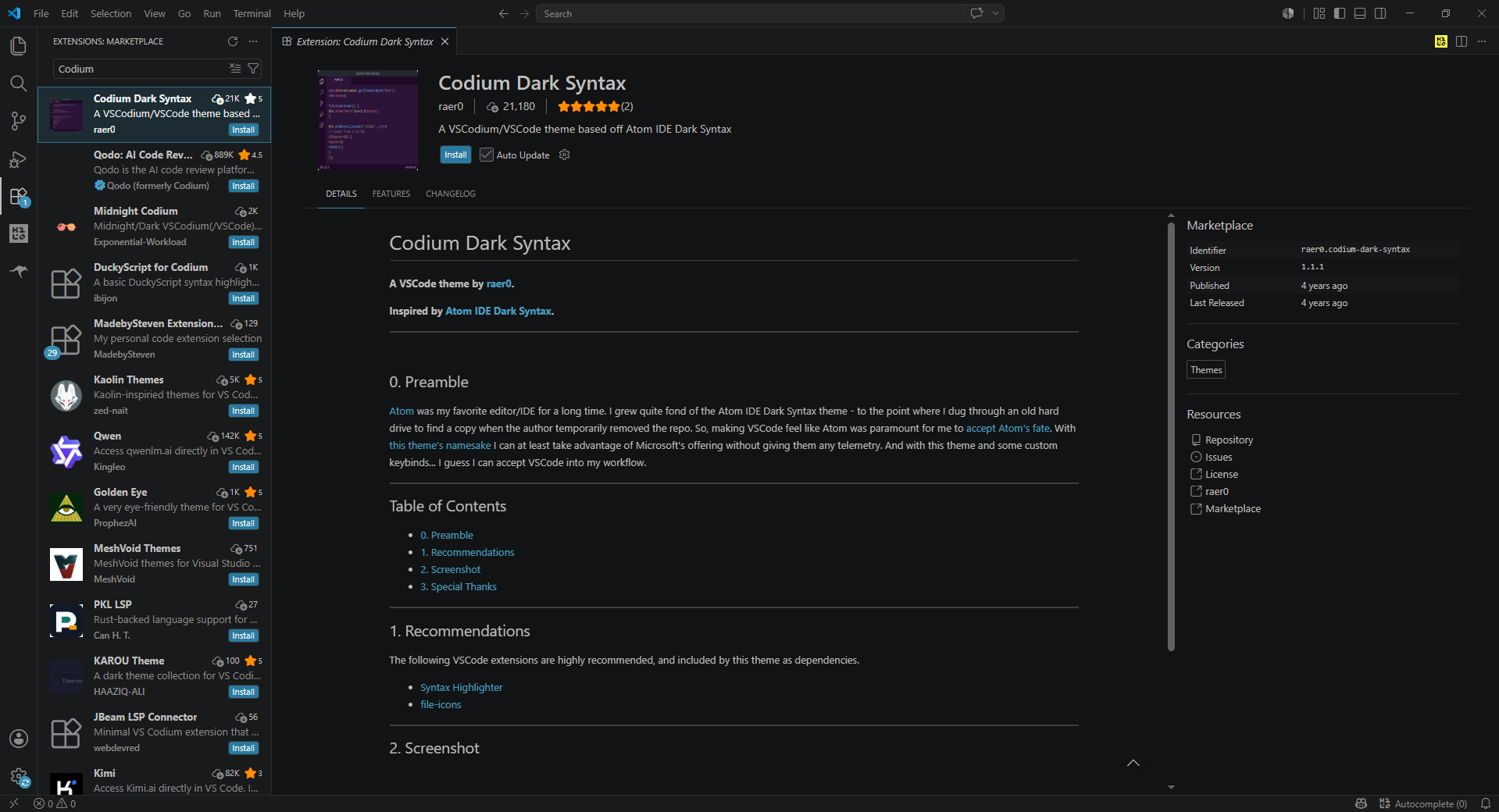Go back using the title bar arrow

[x=504, y=13]
